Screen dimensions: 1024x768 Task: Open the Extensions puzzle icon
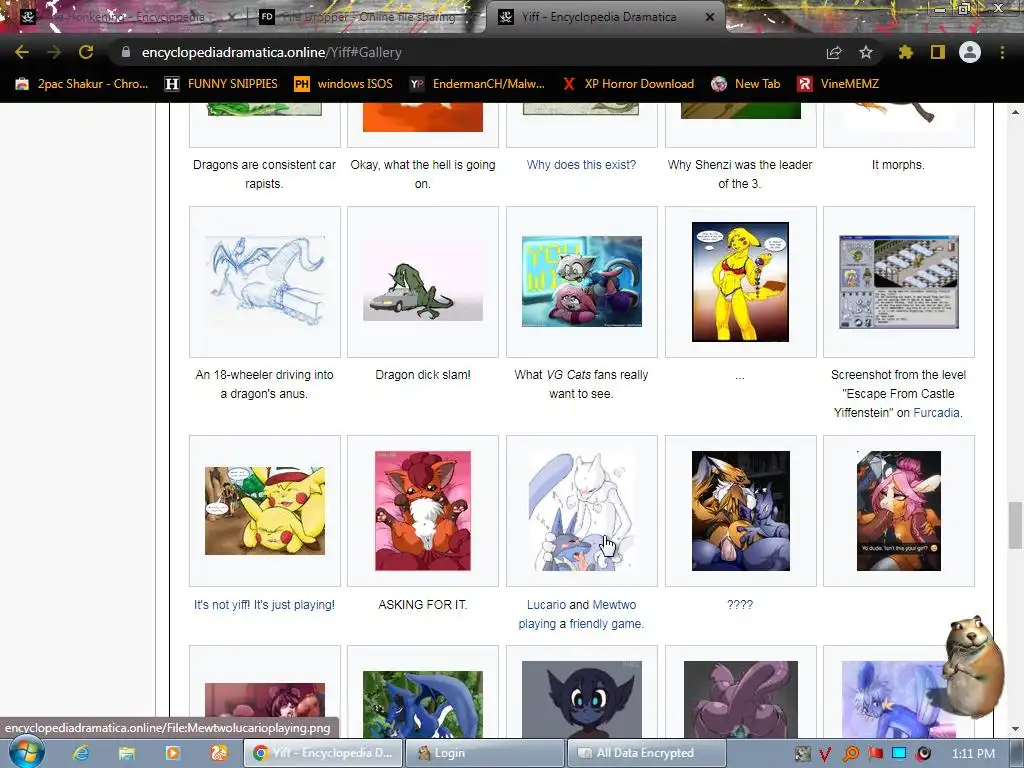905,52
